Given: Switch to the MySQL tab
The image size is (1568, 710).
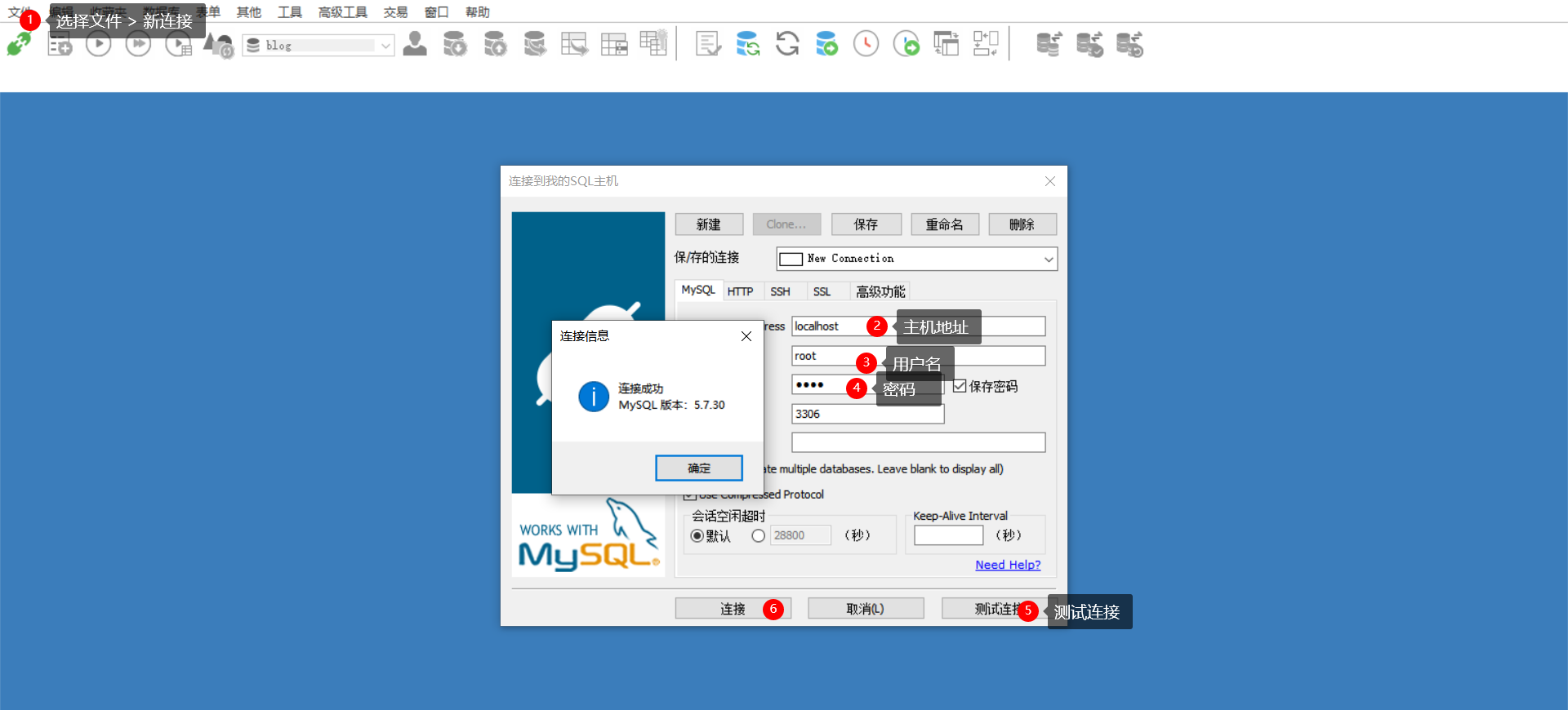Looking at the screenshot, I should tap(698, 291).
